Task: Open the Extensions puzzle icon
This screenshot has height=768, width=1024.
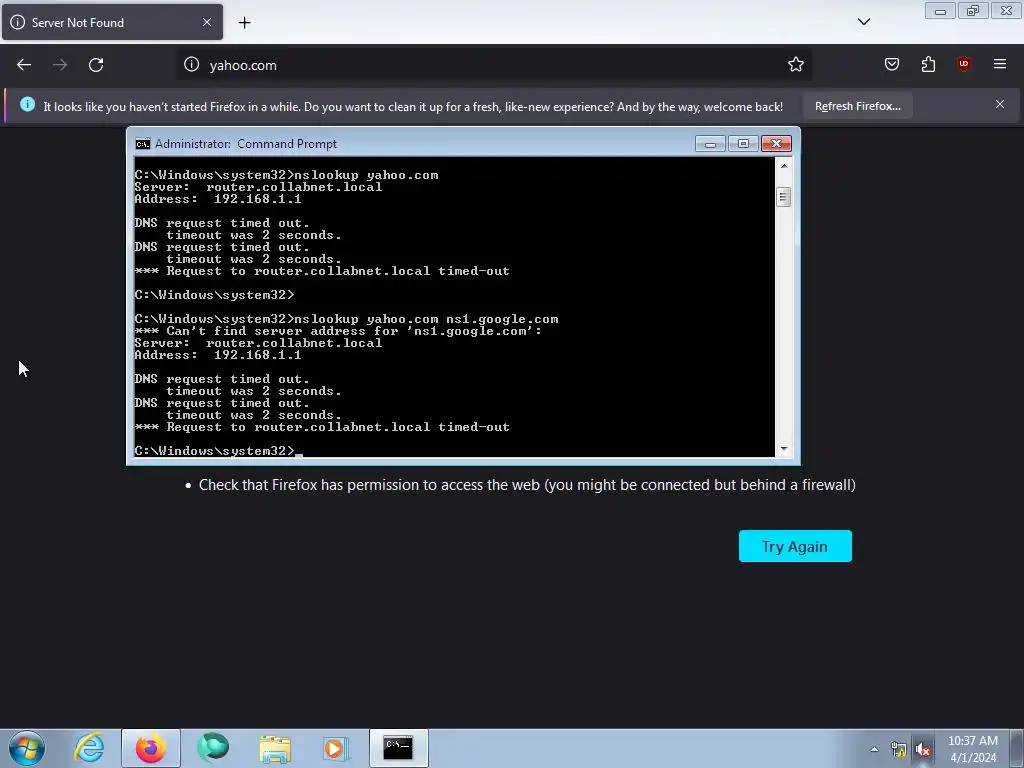Action: tap(928, 64)
